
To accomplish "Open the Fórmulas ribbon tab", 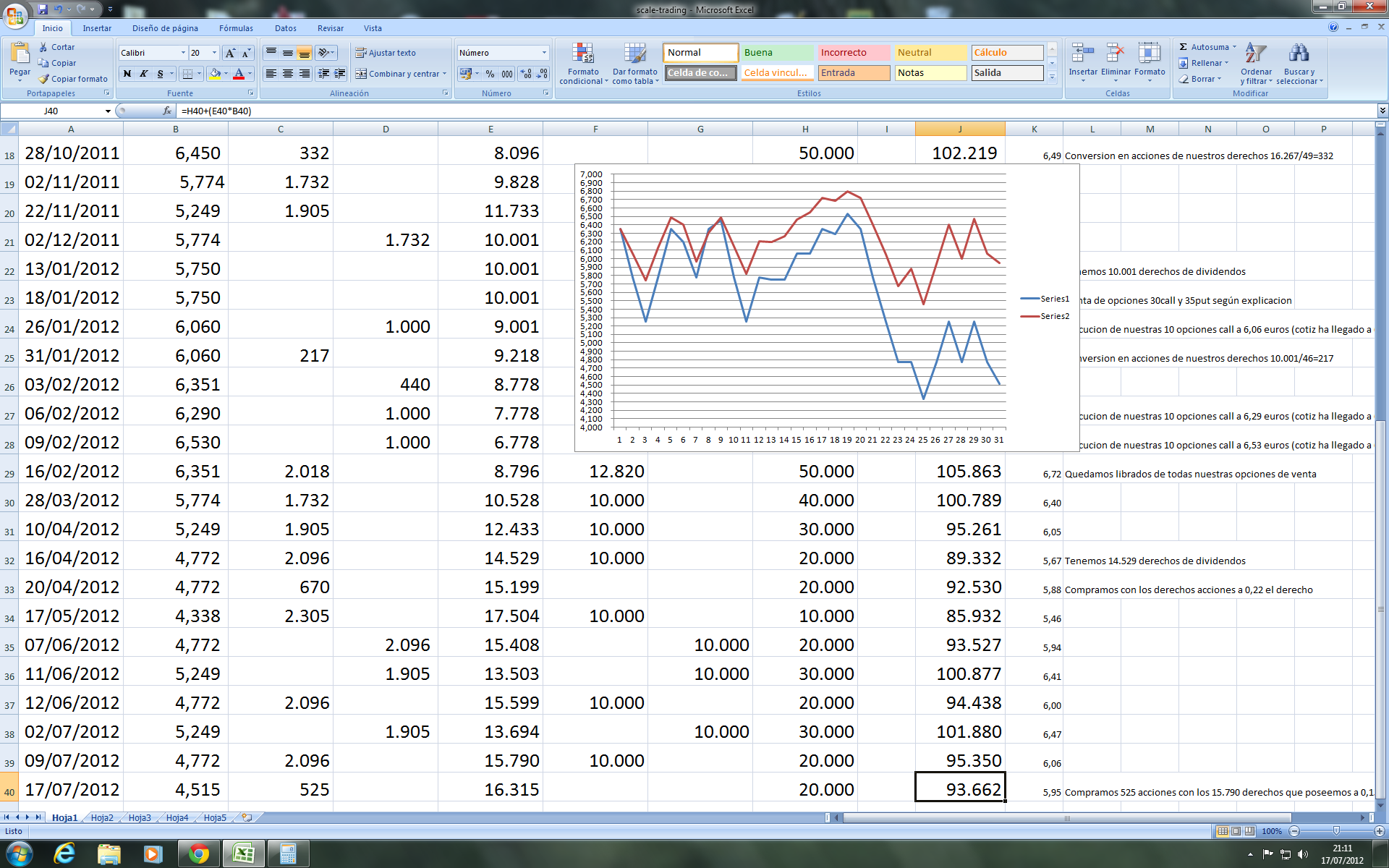I will [236, 28].
